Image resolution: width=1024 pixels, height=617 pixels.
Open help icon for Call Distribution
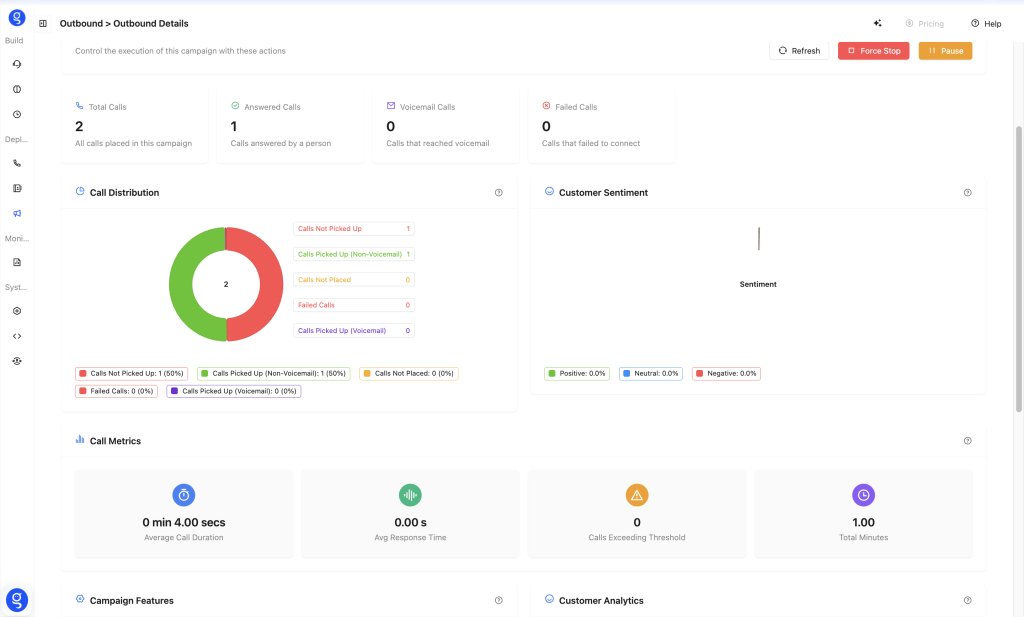(498, 192)
